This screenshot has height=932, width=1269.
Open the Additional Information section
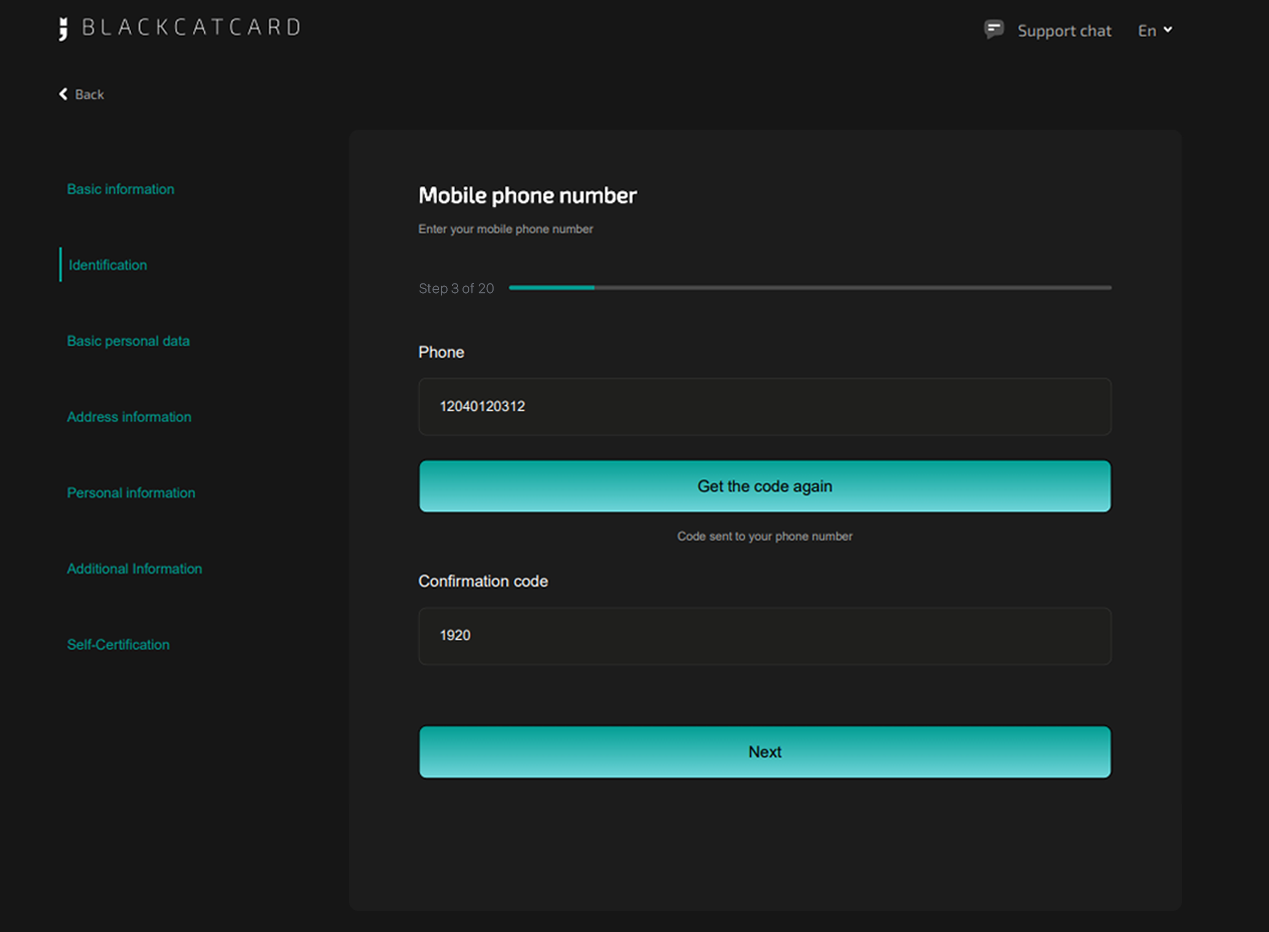[x=134, y=569]
